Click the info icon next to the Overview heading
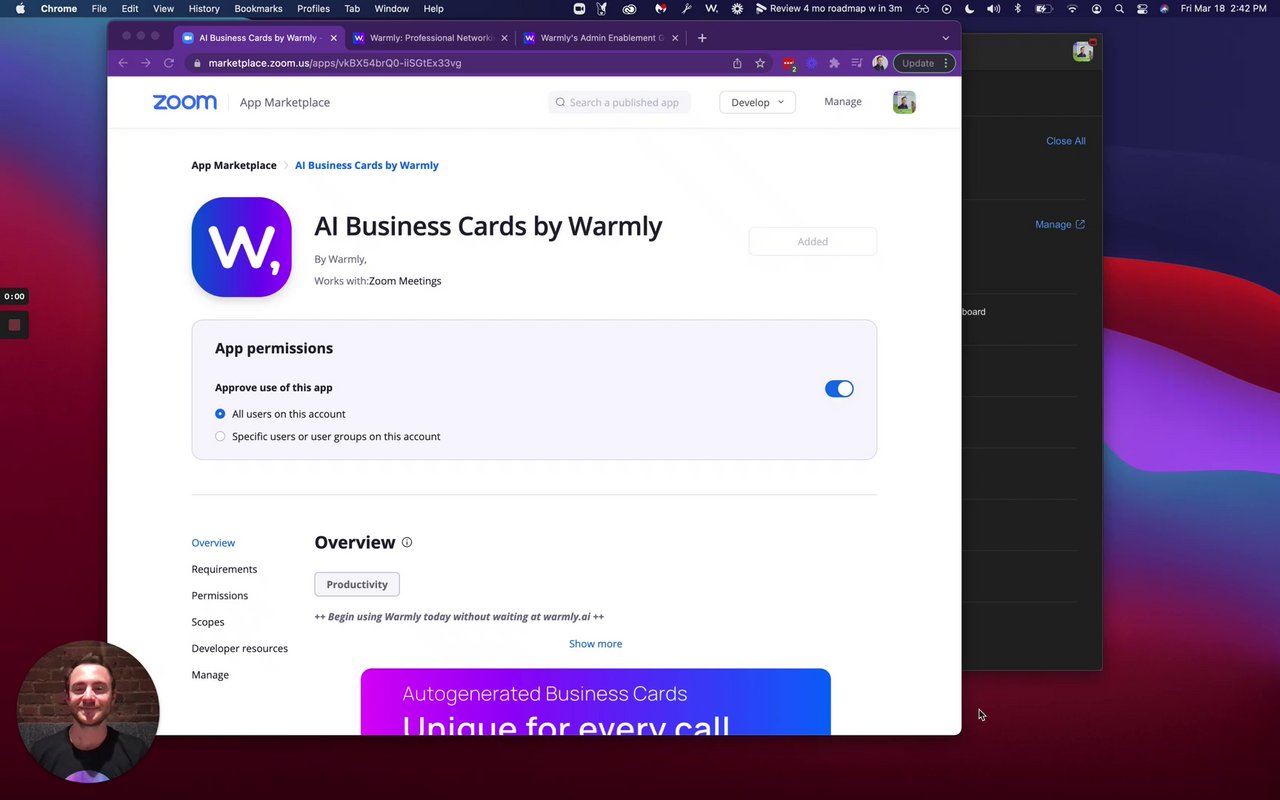This screenshot has width=1280, height=800. click(x=407, y=542)
